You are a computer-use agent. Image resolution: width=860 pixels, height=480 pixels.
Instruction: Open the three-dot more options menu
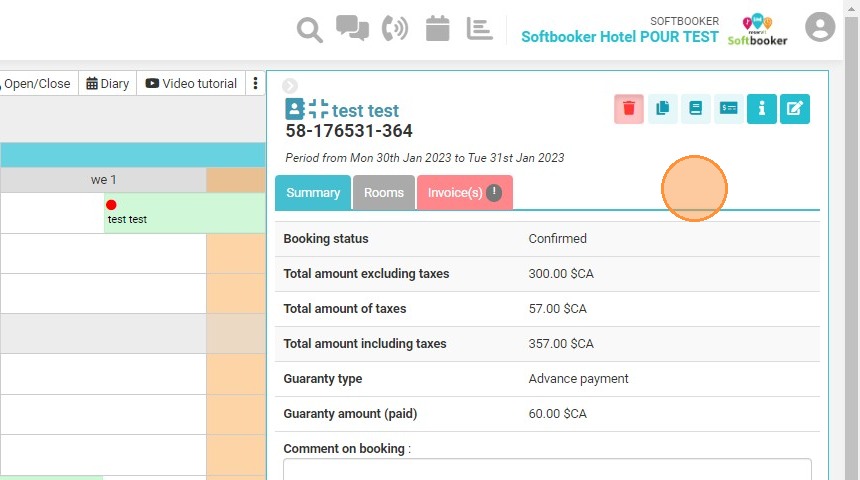(255, 83)
